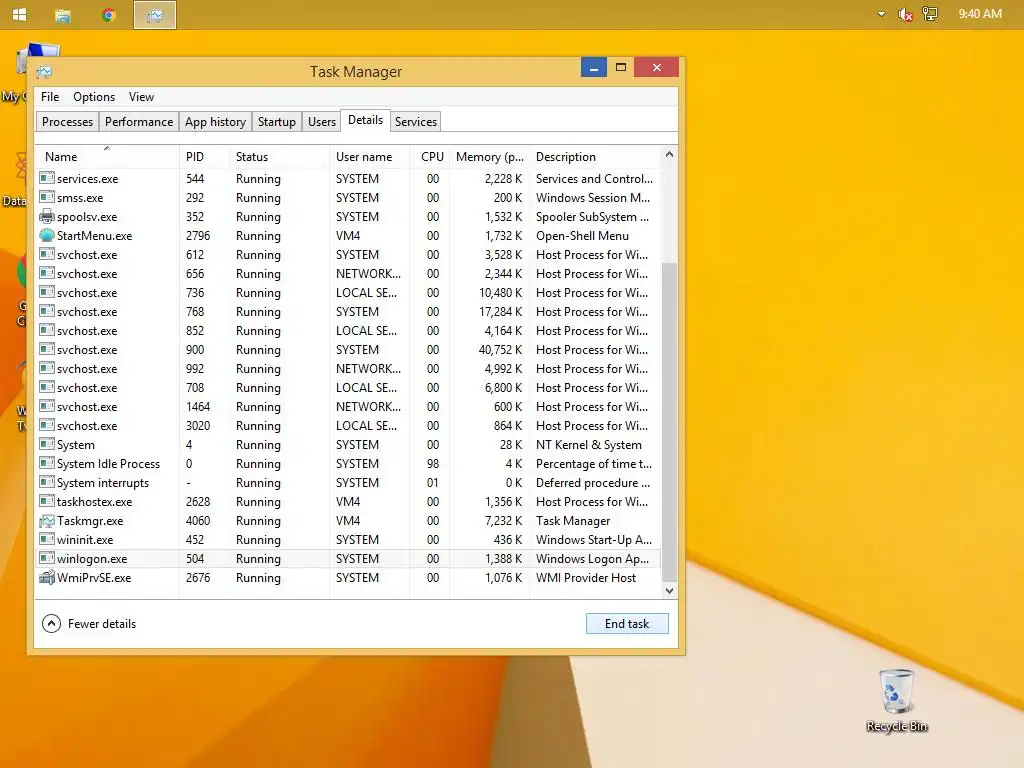This screenshot has height=768, width=1024.
Task: Click the StartMenu.exe shell icon
Action: pyautogui.click(x=46, y=235)
